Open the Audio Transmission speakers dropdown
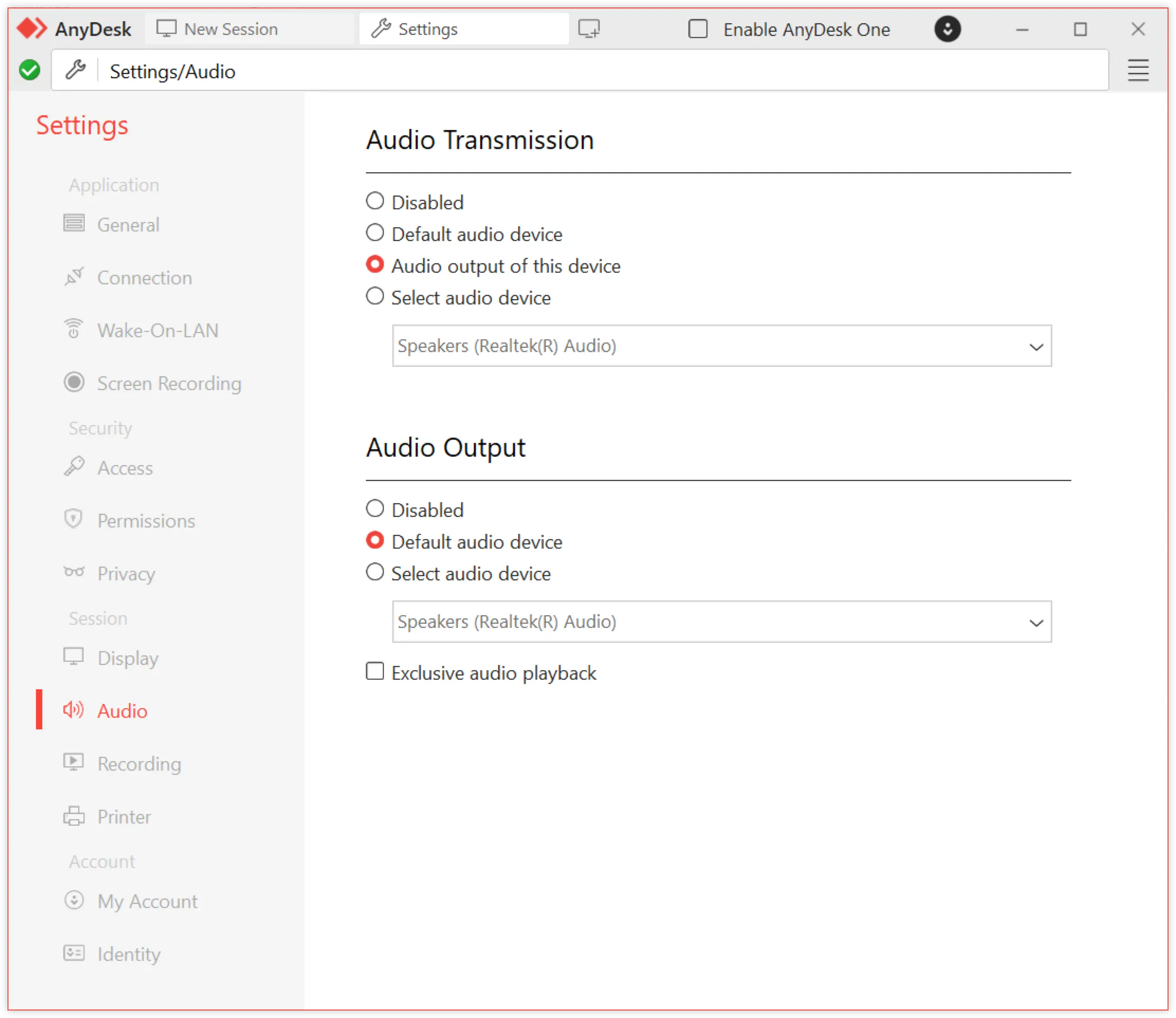 1037,345
